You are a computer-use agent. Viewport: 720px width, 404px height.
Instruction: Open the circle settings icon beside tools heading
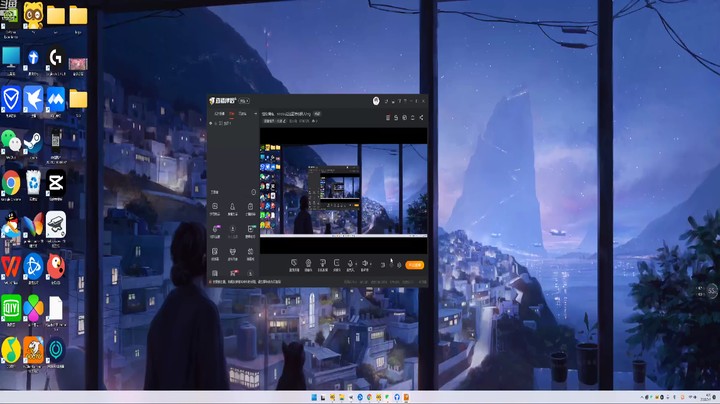253,192
